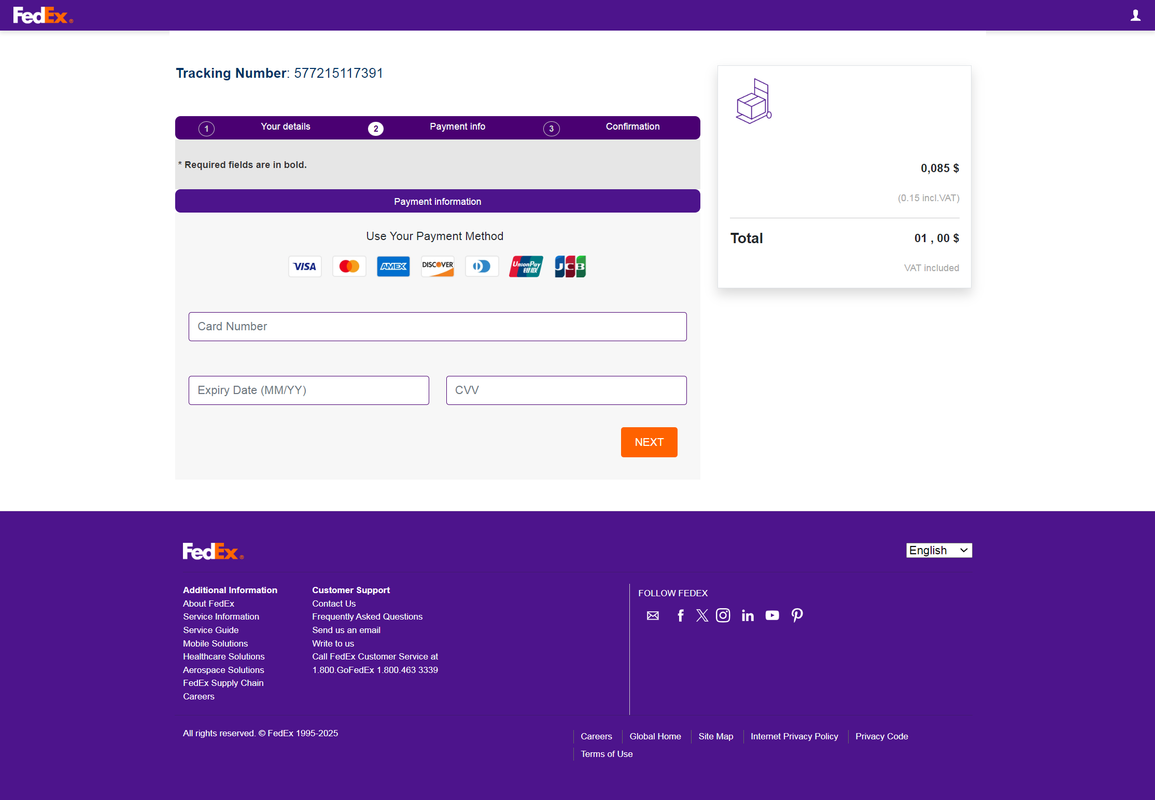Focus the Card Number field
This screenshot has width=1155, height=800.
pyautogui.click(x=437, y=327)
